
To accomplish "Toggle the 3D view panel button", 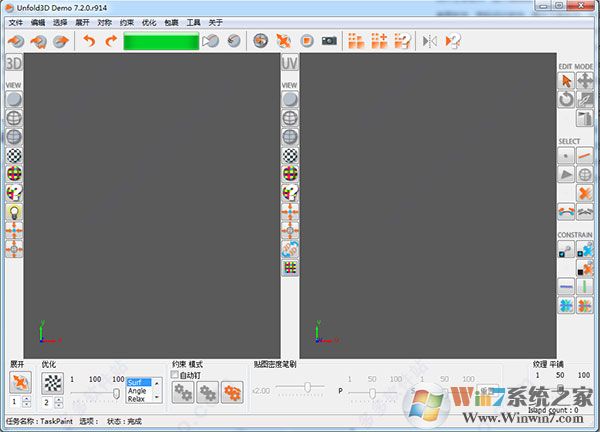I will point(14,63).
